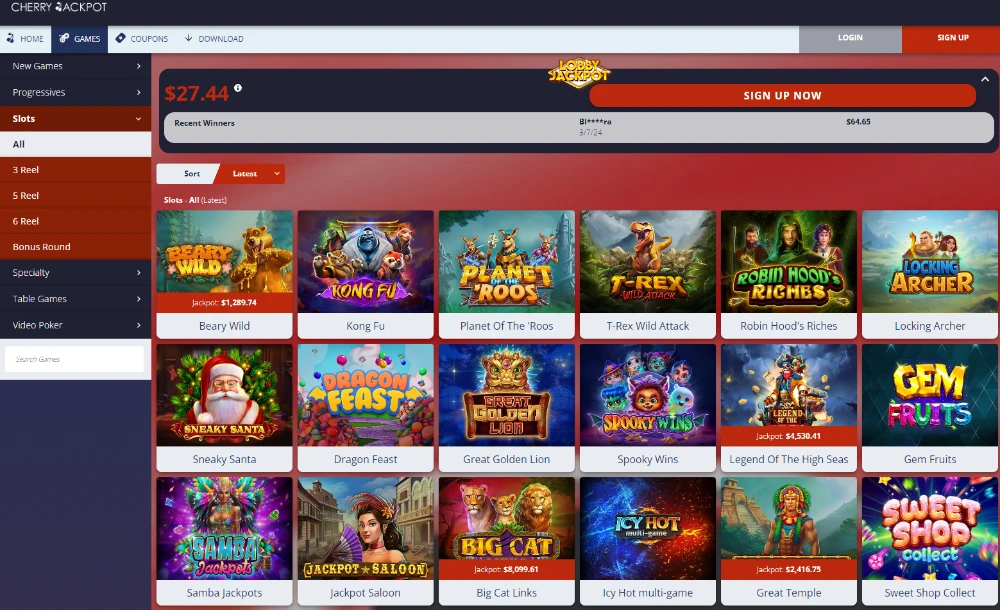Click the 3/7/24 winner date

(591, 133)
